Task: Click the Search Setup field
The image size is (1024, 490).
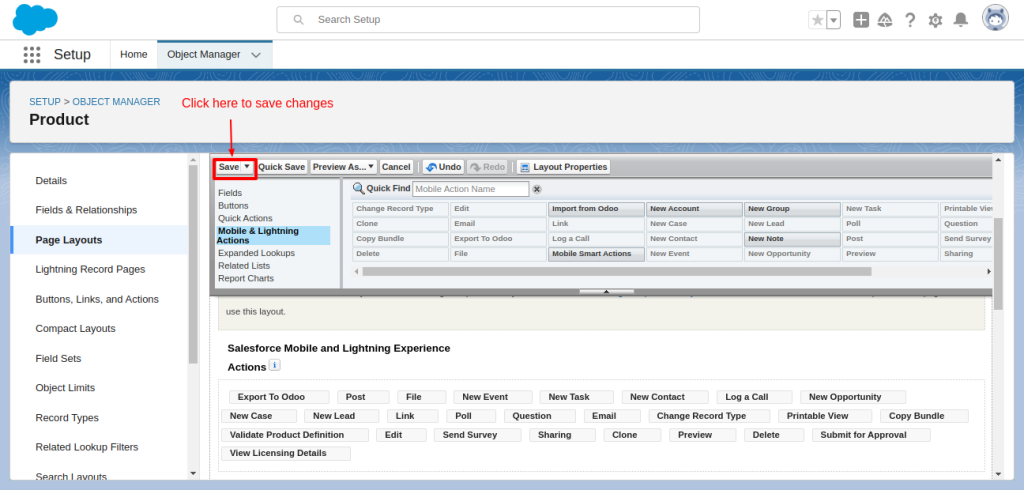Action: 488,20
